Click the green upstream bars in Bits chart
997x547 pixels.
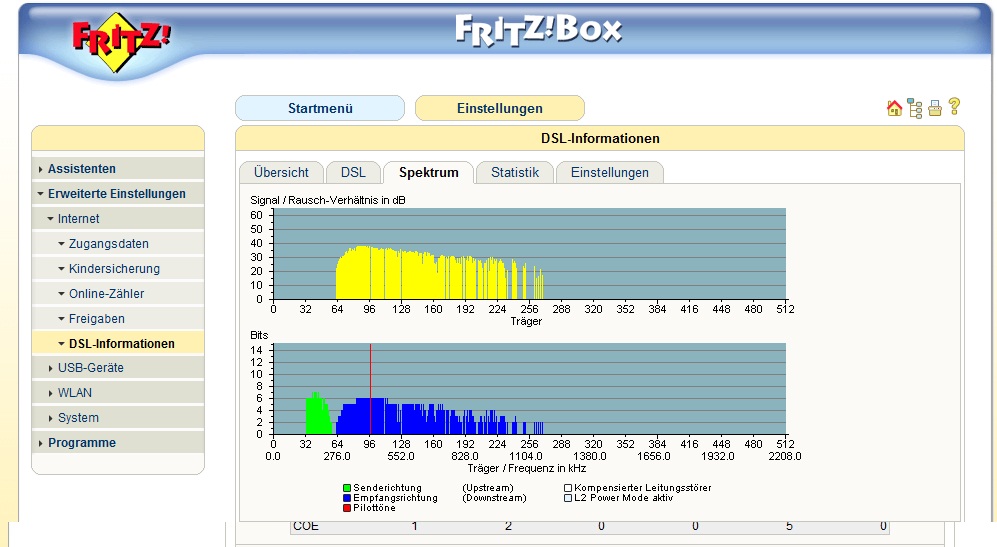coord(318,415)
